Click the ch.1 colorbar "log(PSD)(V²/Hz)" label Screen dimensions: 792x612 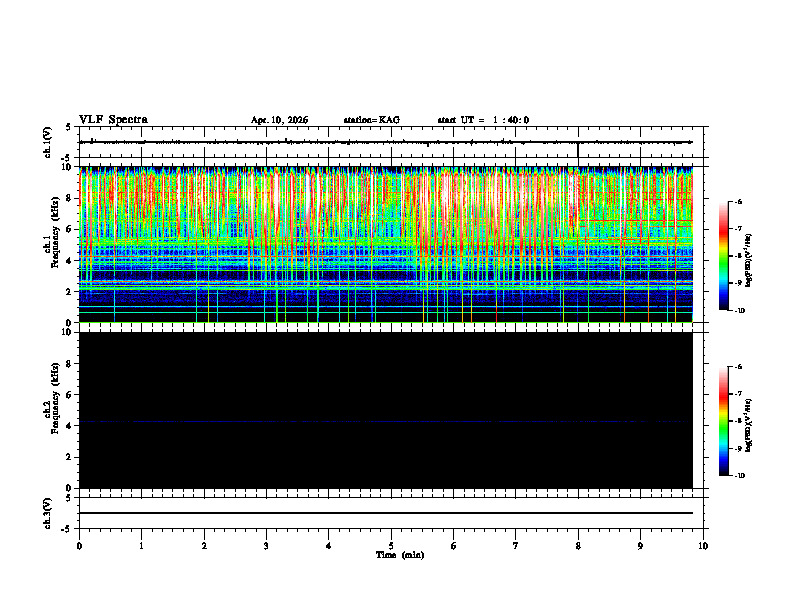(749, 260)
